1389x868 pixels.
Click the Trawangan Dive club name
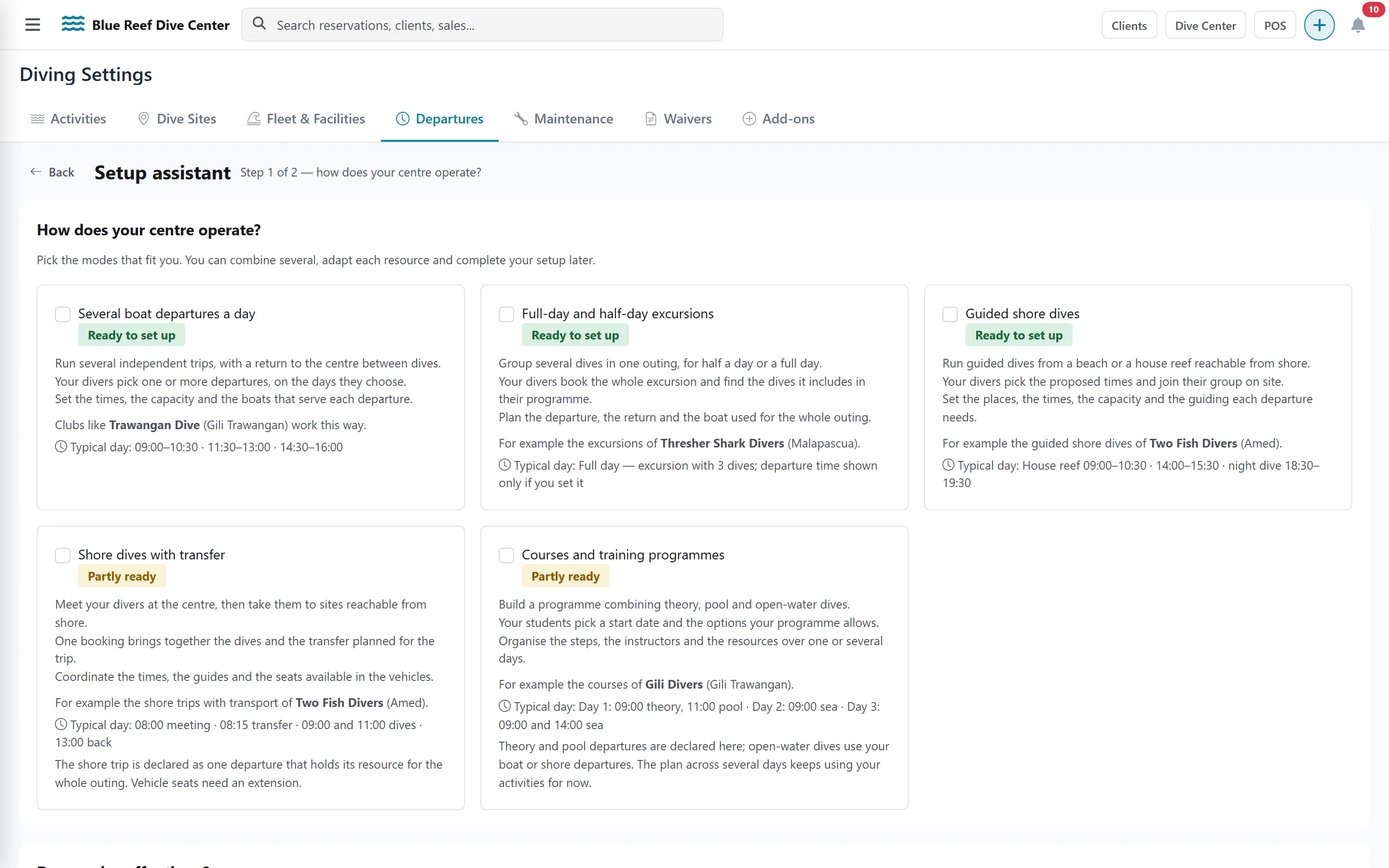(x=154, y=425)
